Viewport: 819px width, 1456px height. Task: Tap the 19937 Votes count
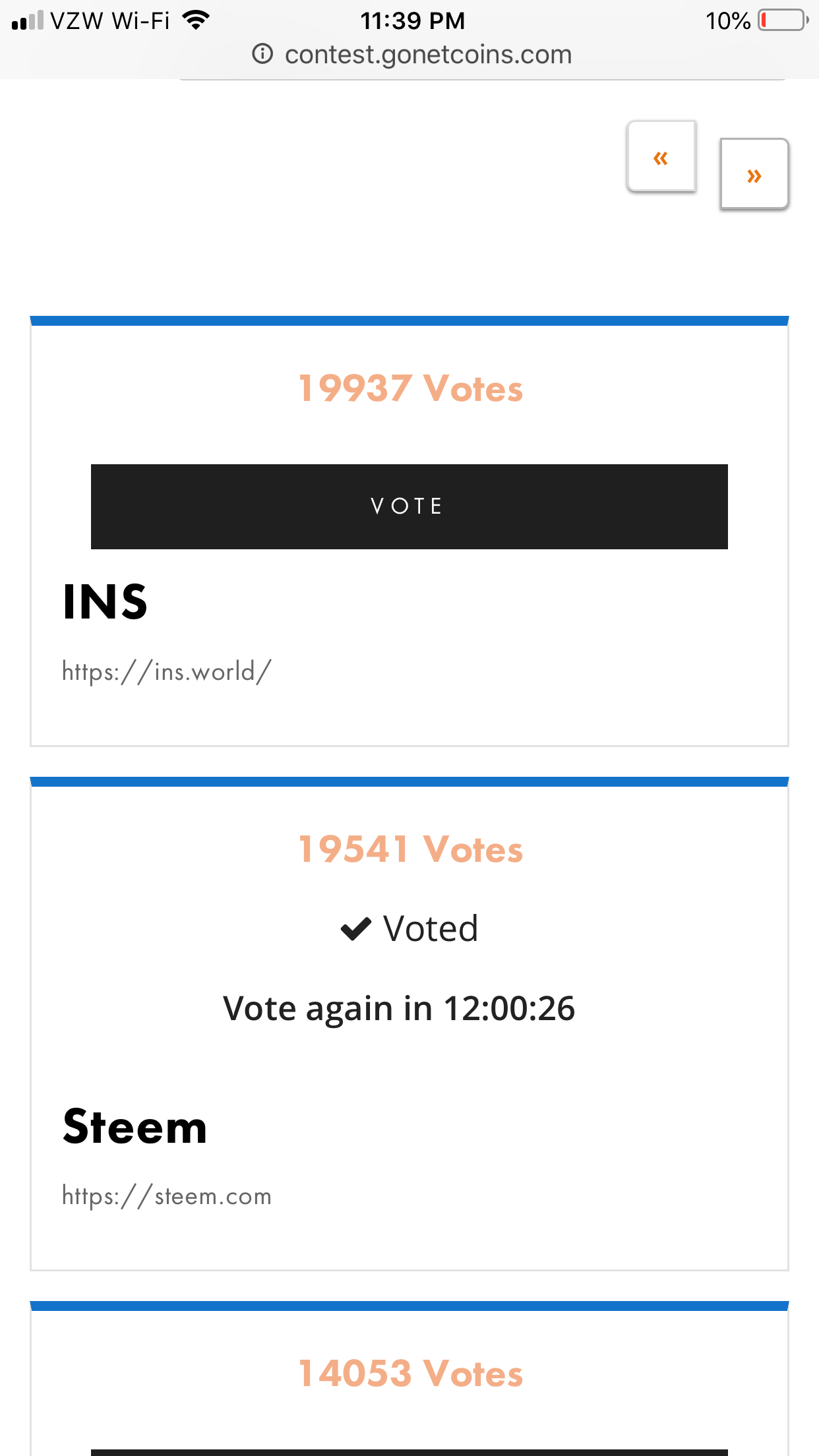[x=410, y=388]
